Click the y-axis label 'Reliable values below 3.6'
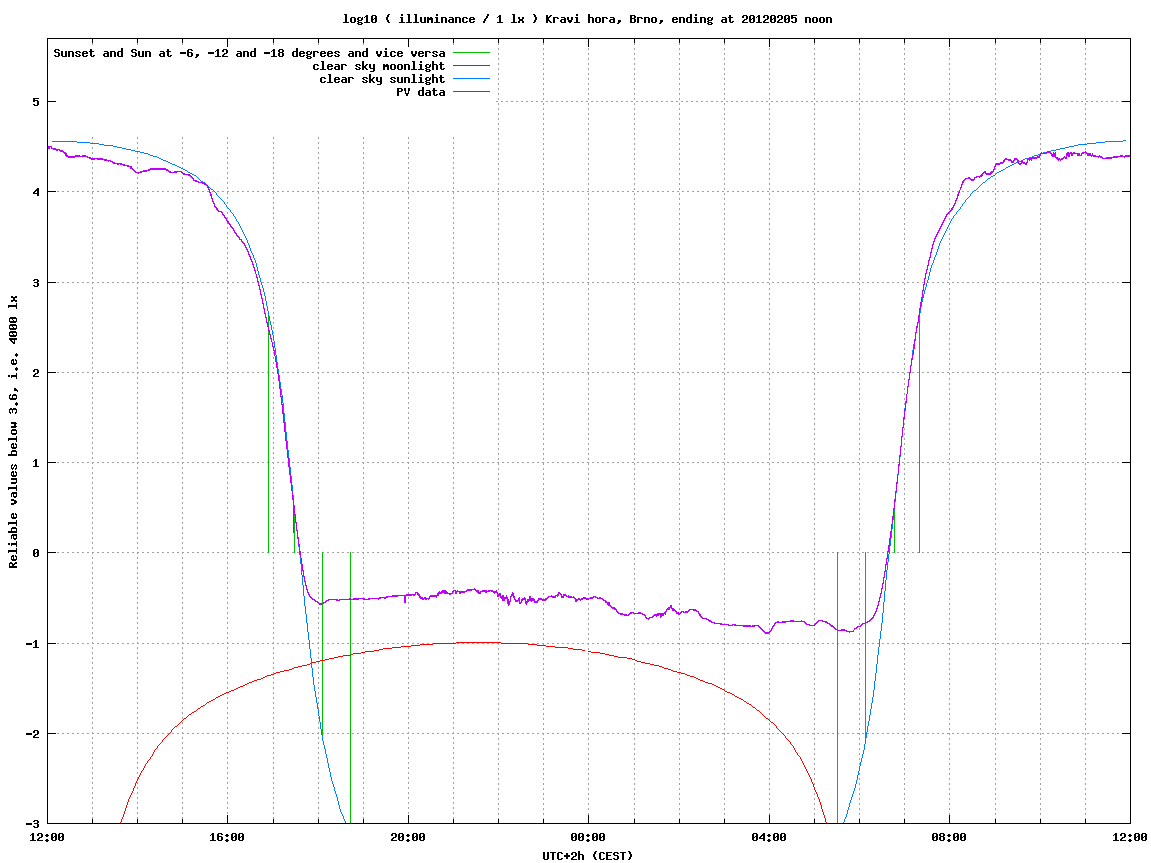 pyautogui.click(x=13, y=432)
